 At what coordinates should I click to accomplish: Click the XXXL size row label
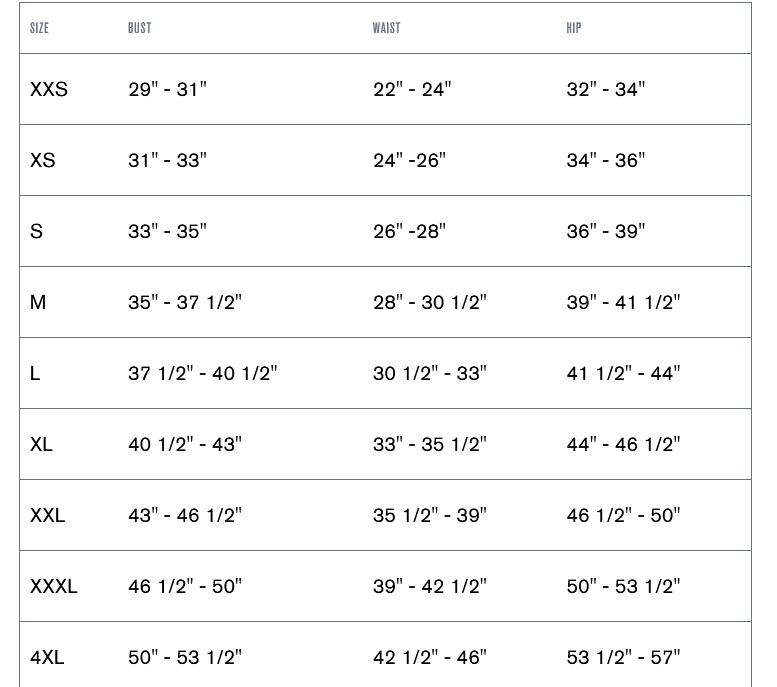click(x=54, y=586)
